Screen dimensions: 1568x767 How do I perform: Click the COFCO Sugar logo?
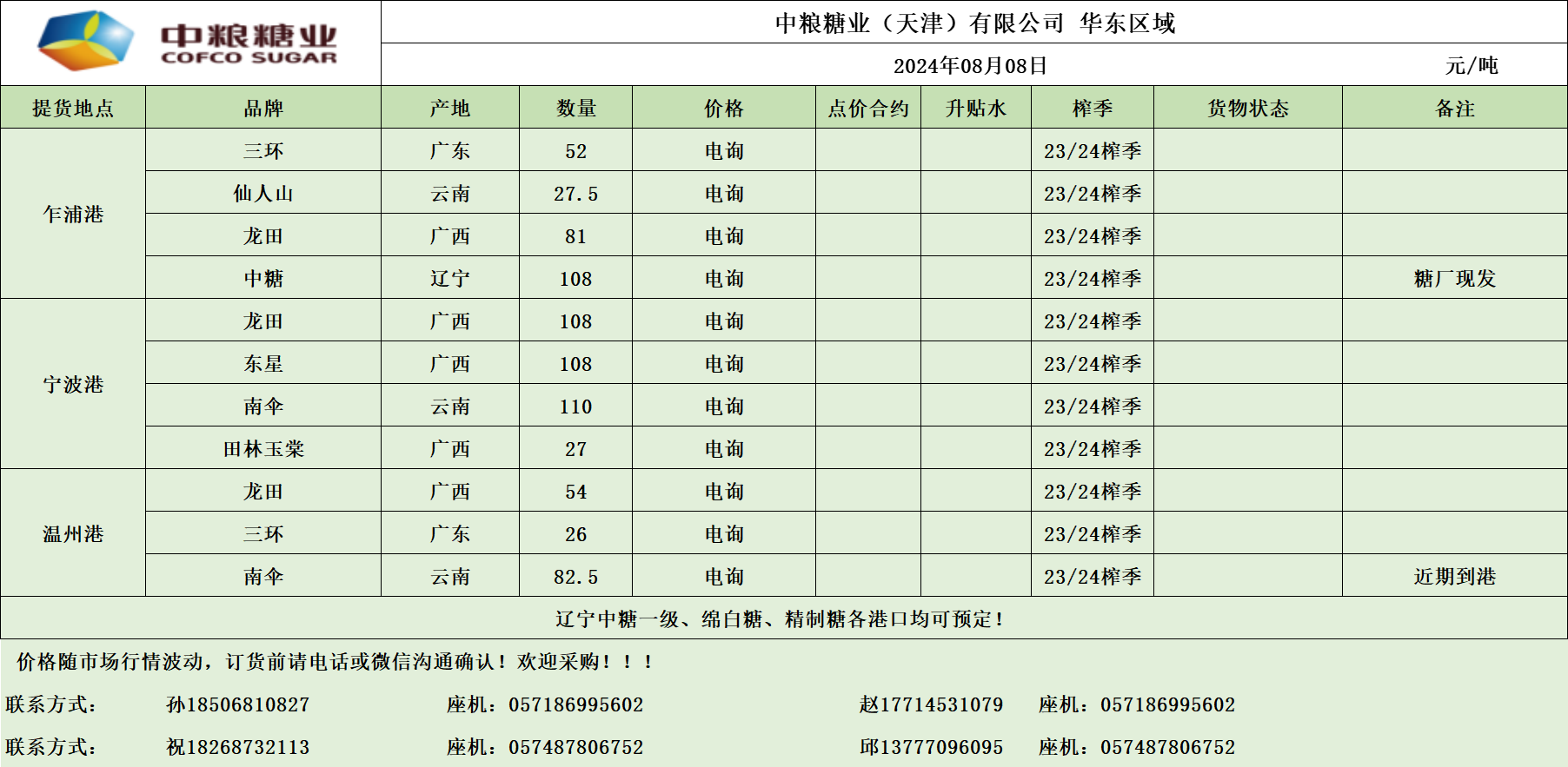pos(187,41)
